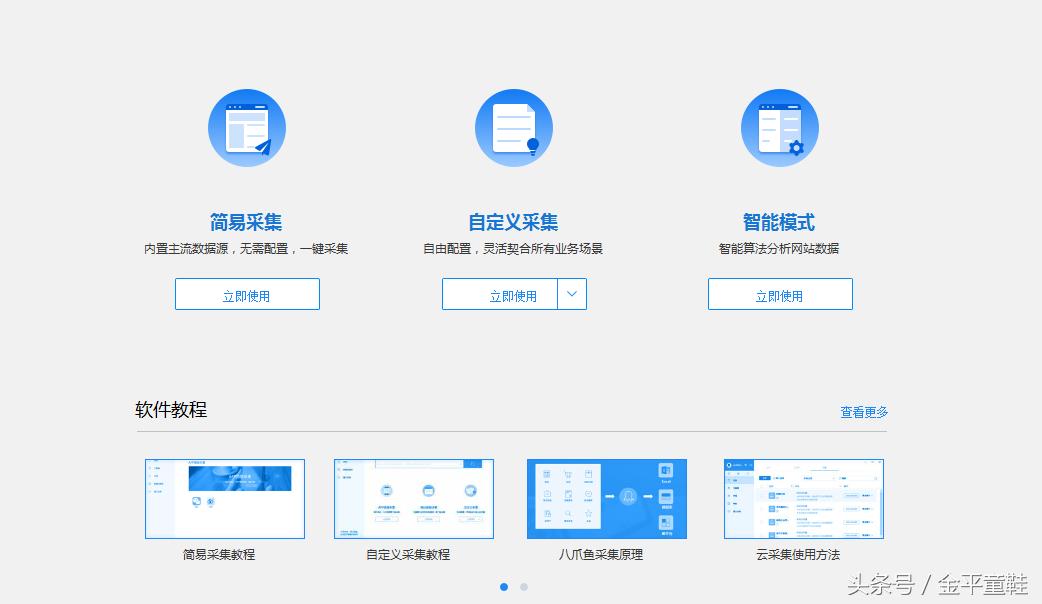Click the 软件教程 section heading
Viewport: 1042px width, 604px height.
[x=169, y=409]
